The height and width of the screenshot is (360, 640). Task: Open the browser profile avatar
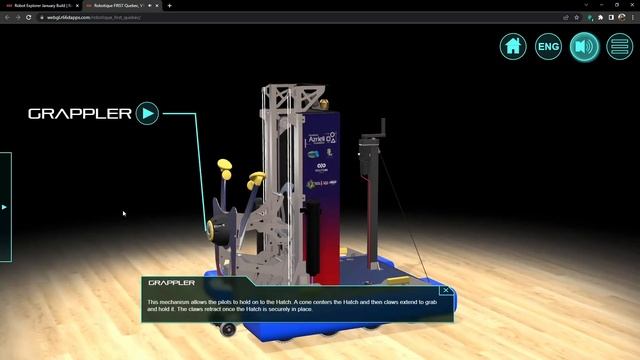point(622,17)
